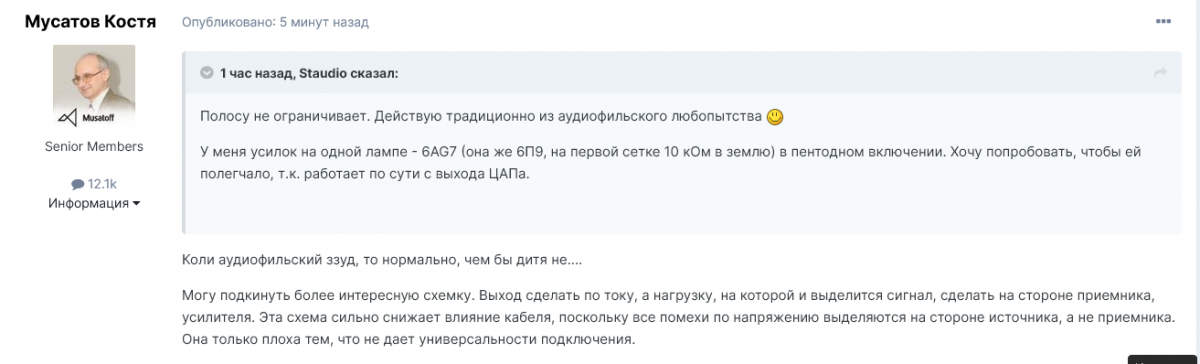This screenshot has height=364, width=1200.
Task: Click the smiley emoji in the quote
Action: tap(775, 117)
